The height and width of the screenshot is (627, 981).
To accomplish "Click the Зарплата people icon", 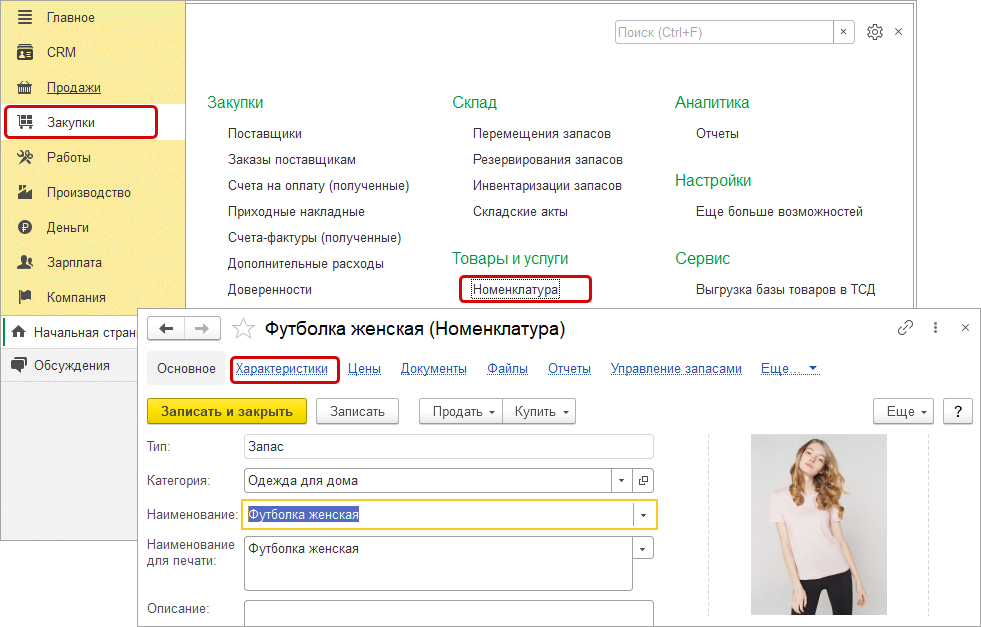I will pos(24,262).
